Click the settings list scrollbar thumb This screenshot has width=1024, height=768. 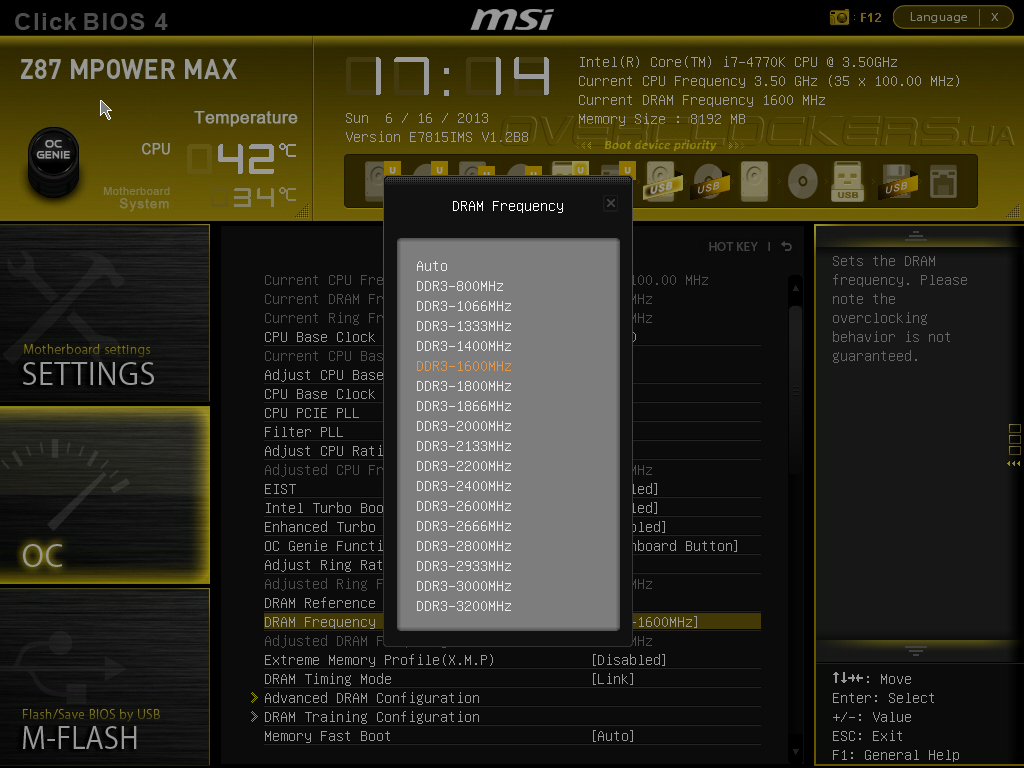tap(795, 389)
